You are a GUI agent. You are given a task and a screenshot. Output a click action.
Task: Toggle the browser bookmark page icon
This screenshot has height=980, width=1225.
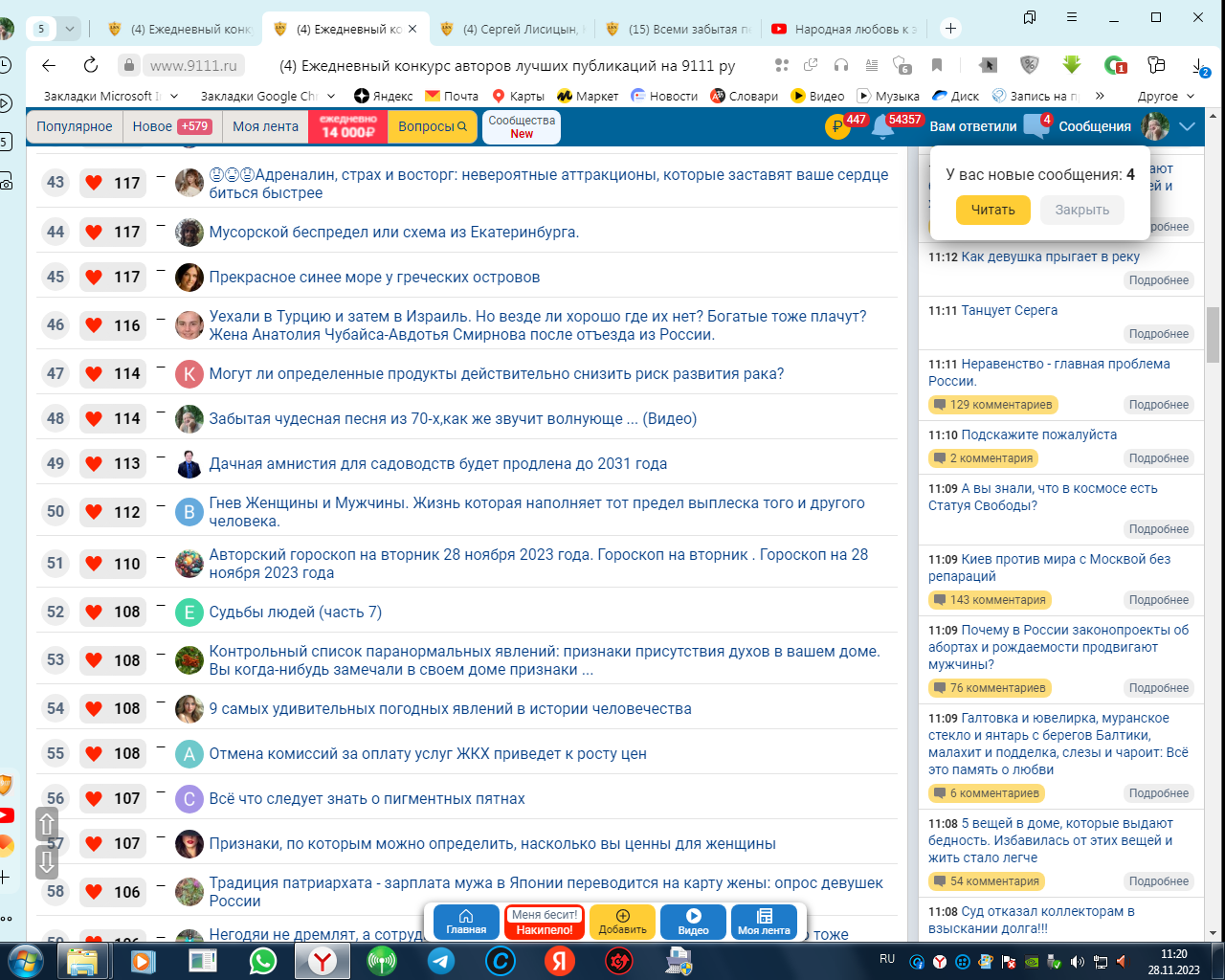[x=937, y=65]
